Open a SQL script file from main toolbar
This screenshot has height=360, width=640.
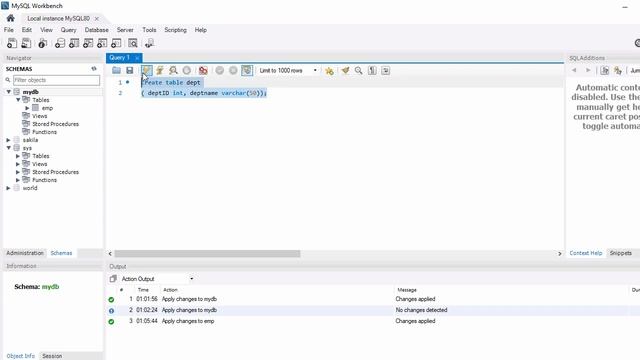click(26, 43)
